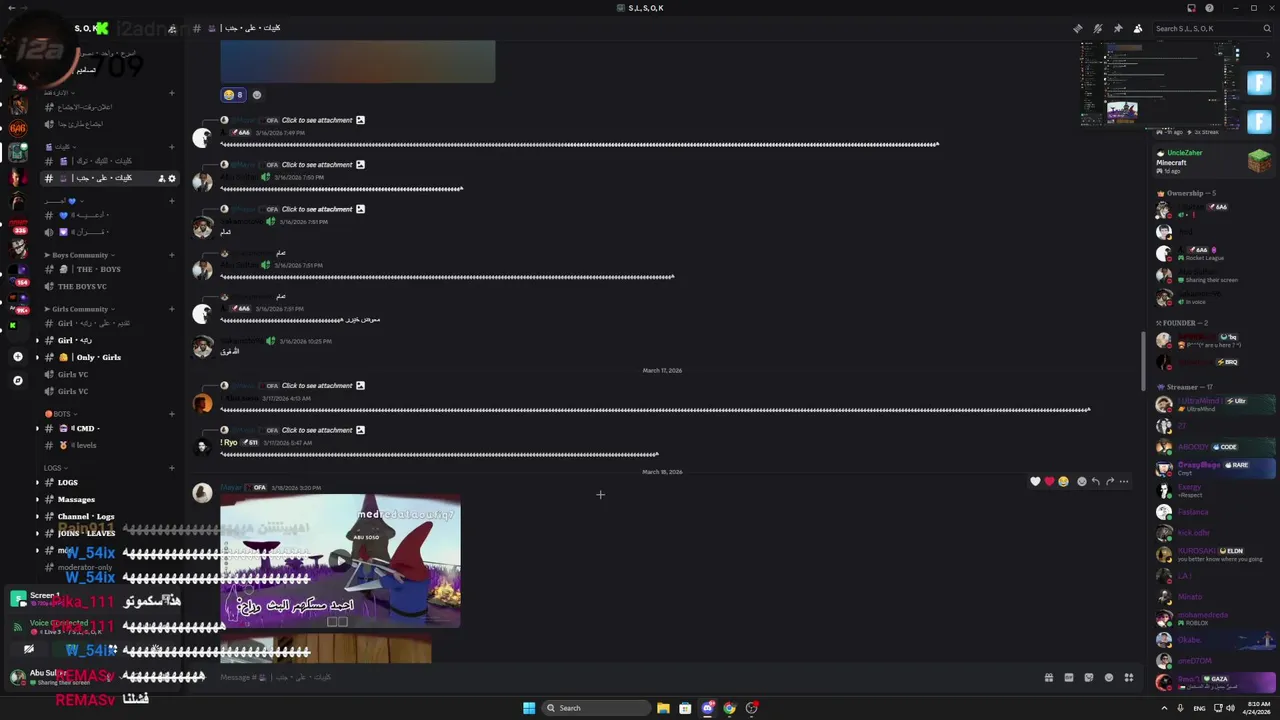This screenshot has height=720, width=1280.
Task: Click attachment link on 7:50 PM reply
Action: 316,164
